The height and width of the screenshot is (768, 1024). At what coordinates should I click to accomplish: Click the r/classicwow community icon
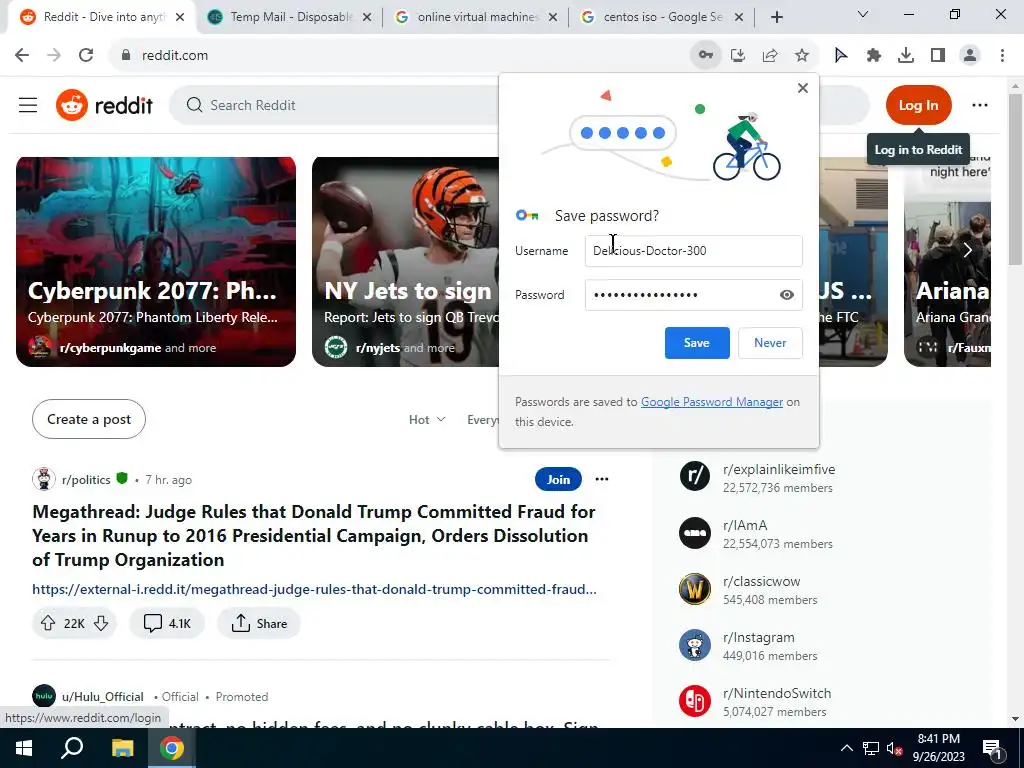695,589
